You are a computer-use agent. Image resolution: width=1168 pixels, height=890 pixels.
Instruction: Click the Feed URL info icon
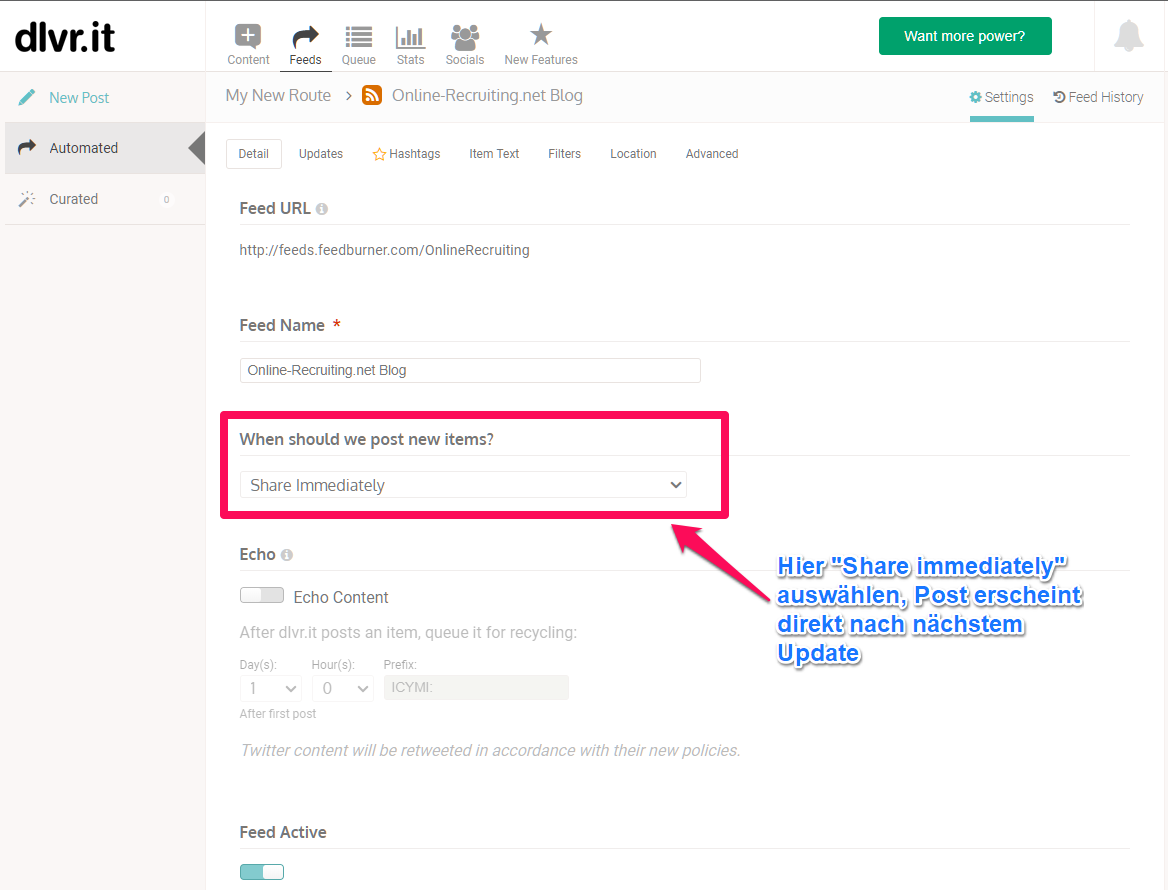click(322, 209)
